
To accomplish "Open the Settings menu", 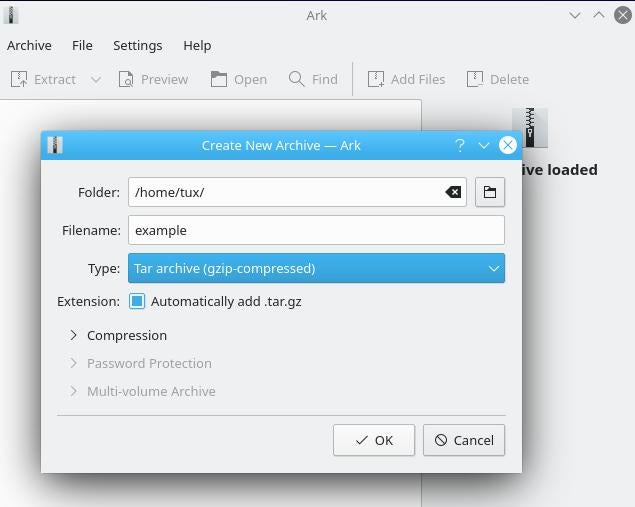I will click(x=137, y=45).
